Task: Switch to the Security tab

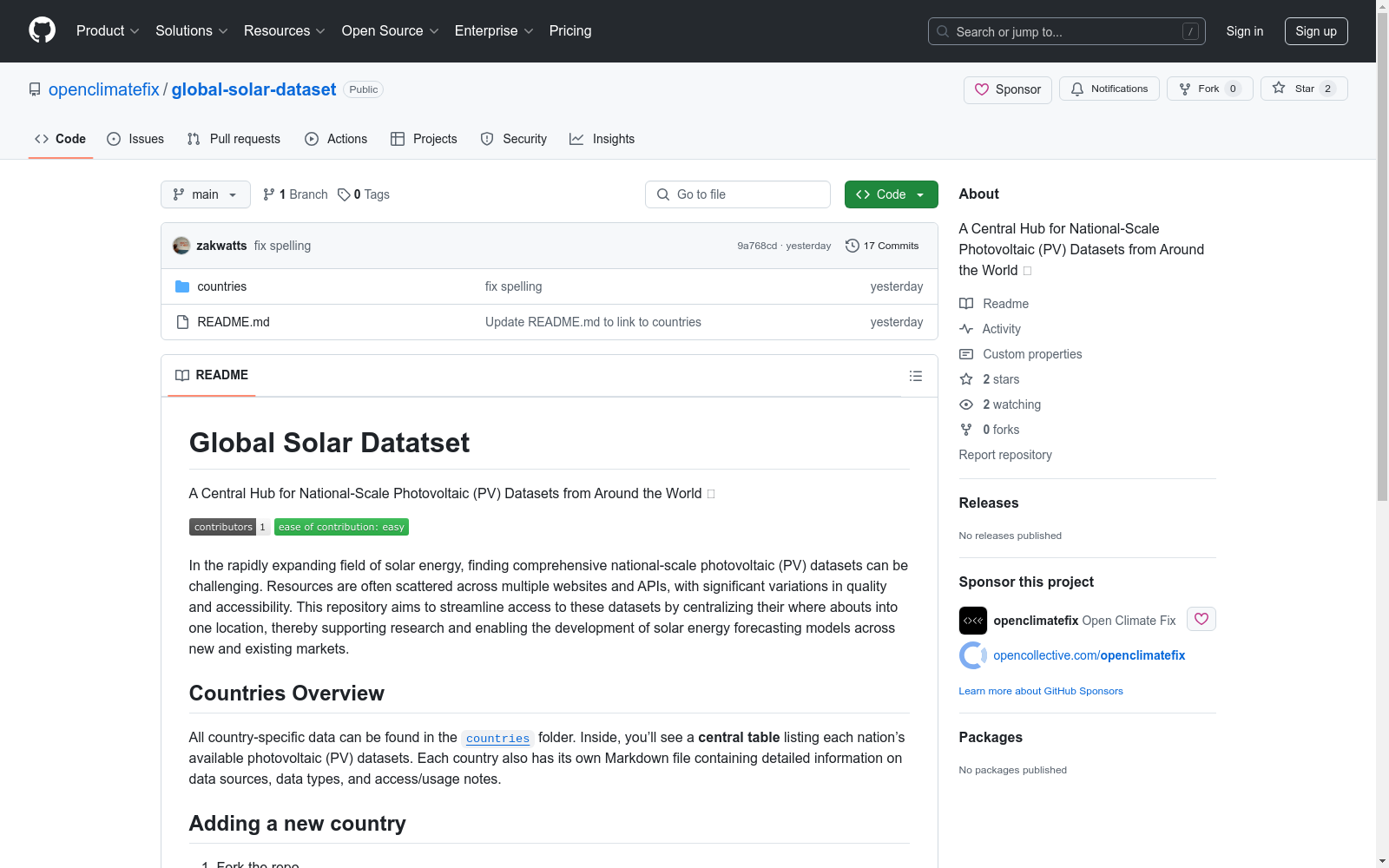Action: point(514,139)
